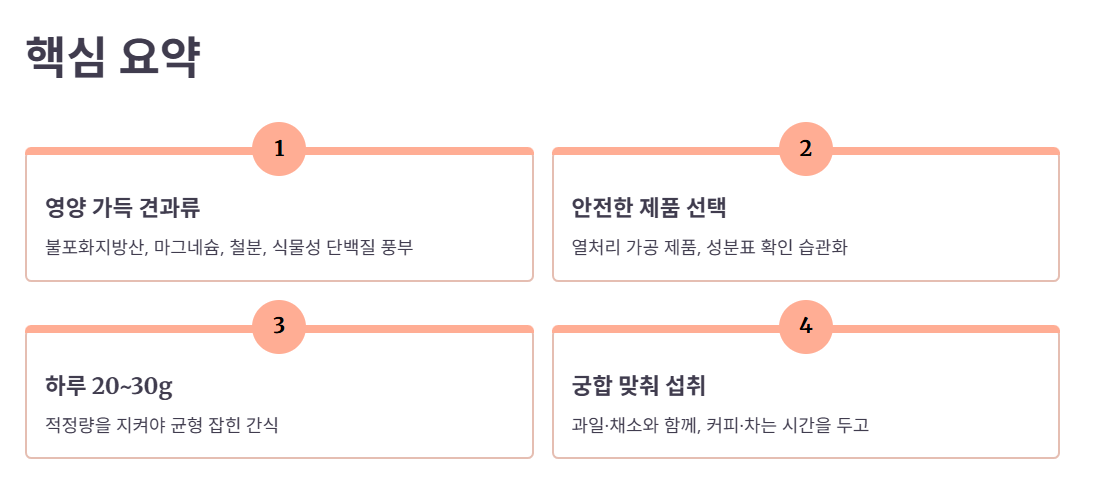Click the 하루 20~30g card title
Screen dimensions: 1101x504
click(x=109, y=386)
